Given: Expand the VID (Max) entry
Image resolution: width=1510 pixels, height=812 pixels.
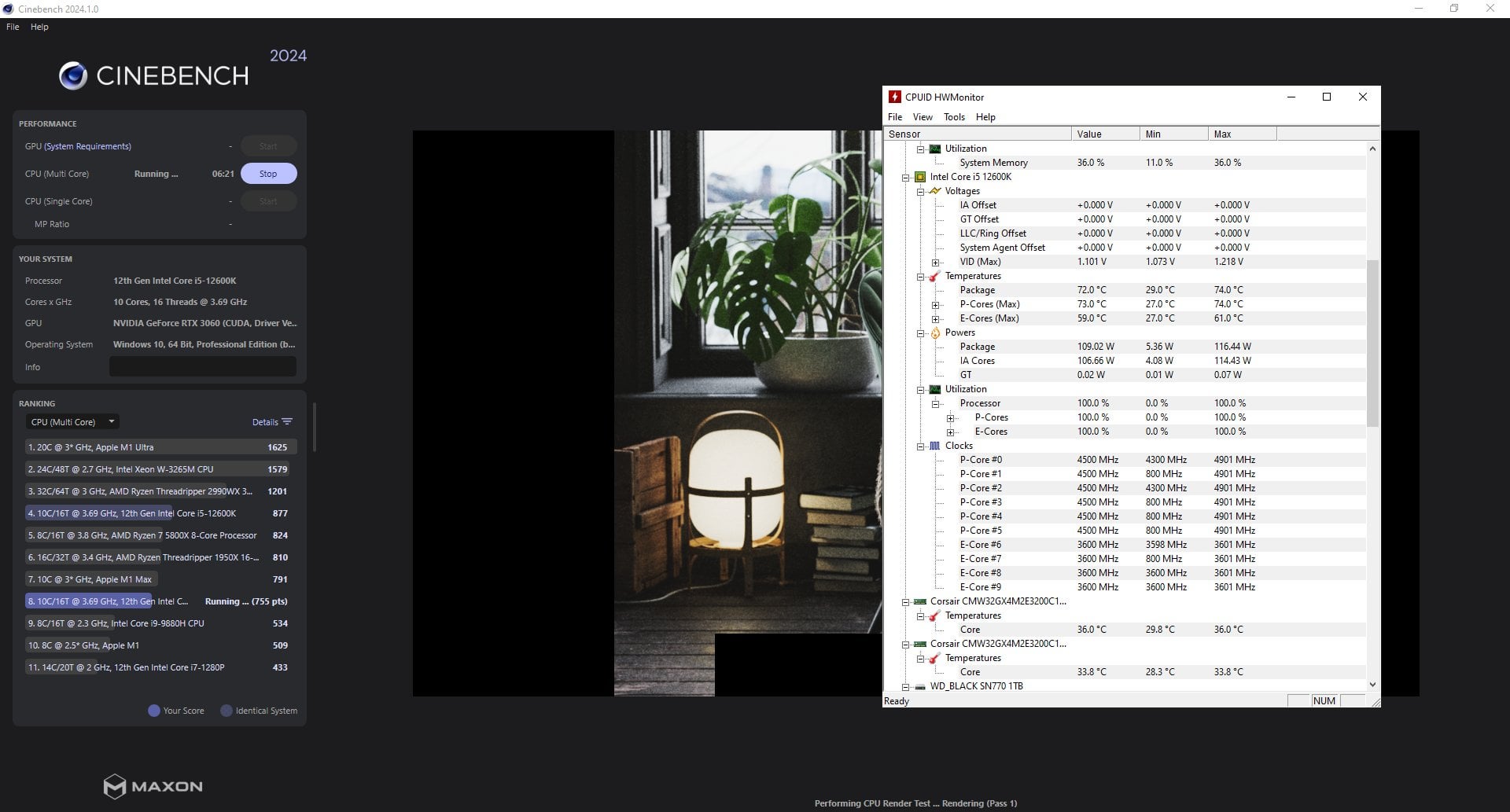Looking at the screenshot, I should (935, 263).
